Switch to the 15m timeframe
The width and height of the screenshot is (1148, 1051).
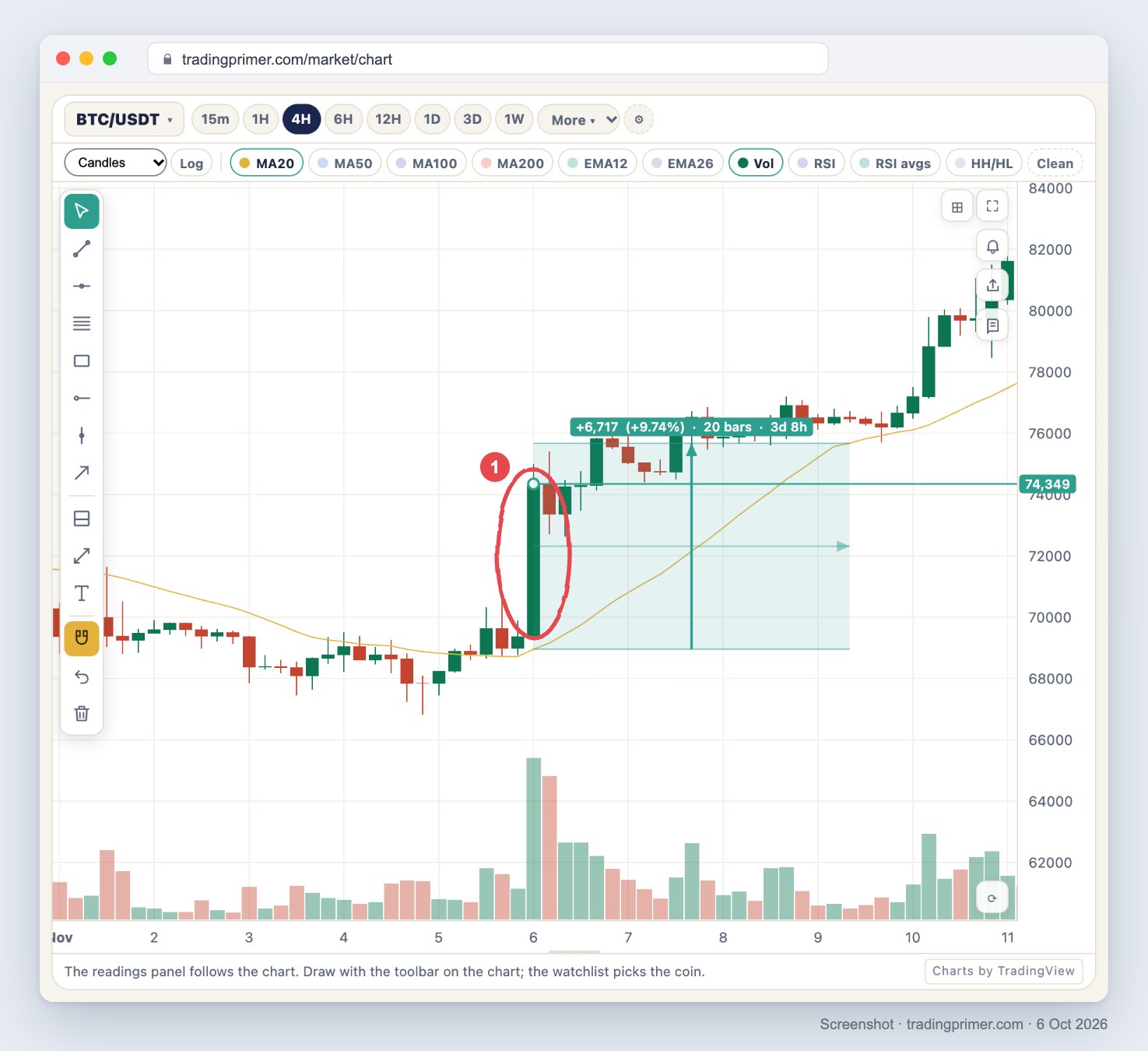[x=215, y=119]
